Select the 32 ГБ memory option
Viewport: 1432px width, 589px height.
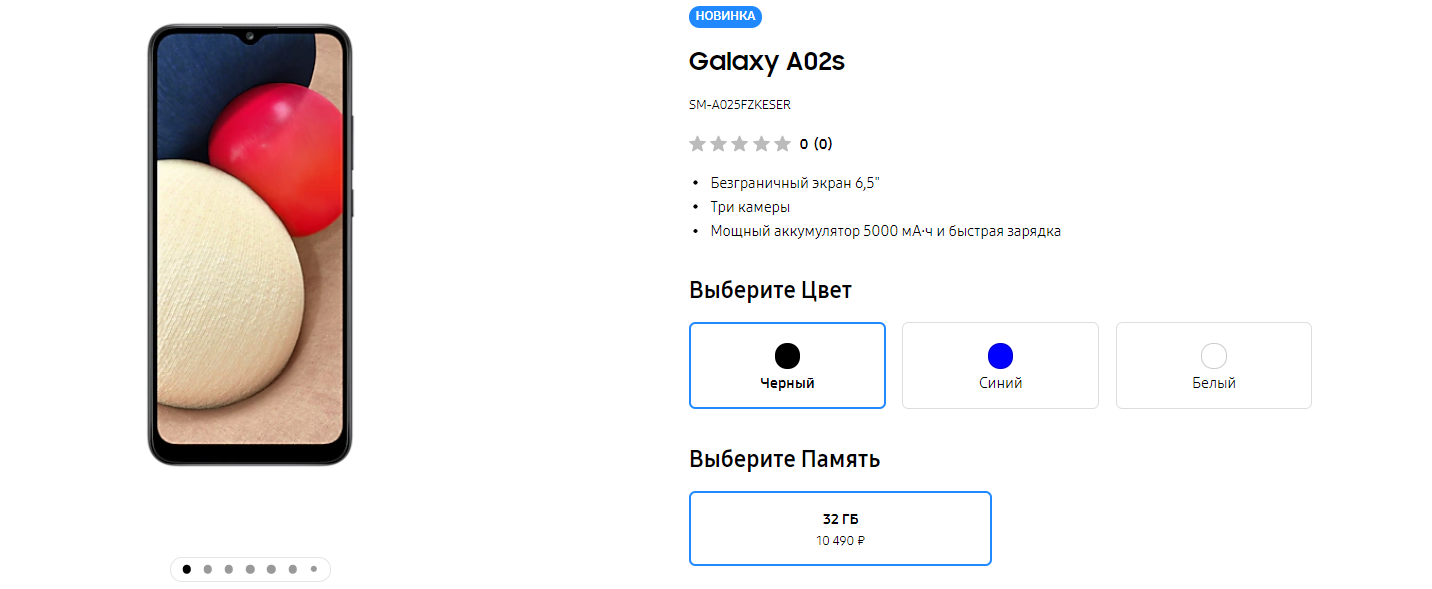(840, 528)
